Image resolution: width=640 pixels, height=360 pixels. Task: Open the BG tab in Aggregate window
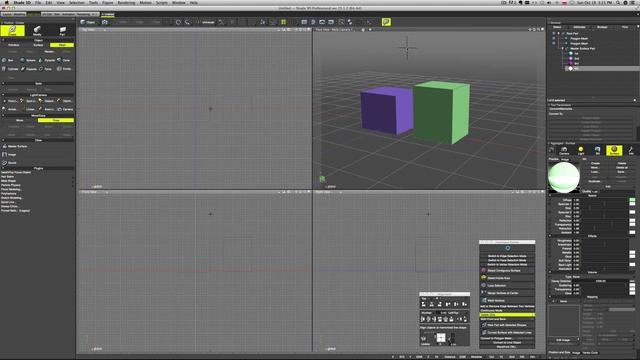[598, 151]
